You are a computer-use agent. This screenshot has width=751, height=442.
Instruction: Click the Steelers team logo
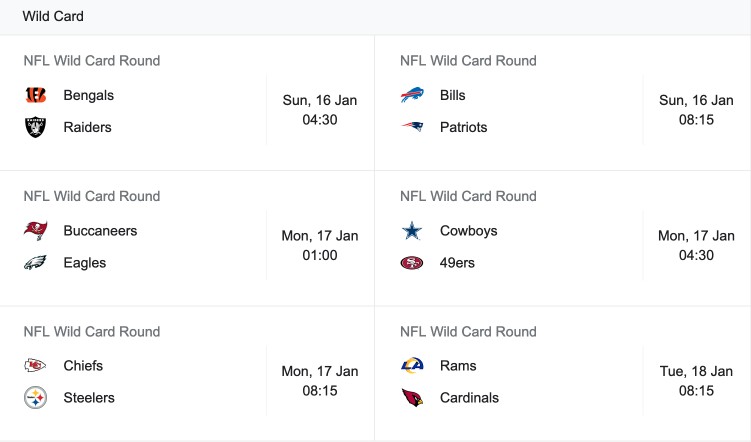35,397
